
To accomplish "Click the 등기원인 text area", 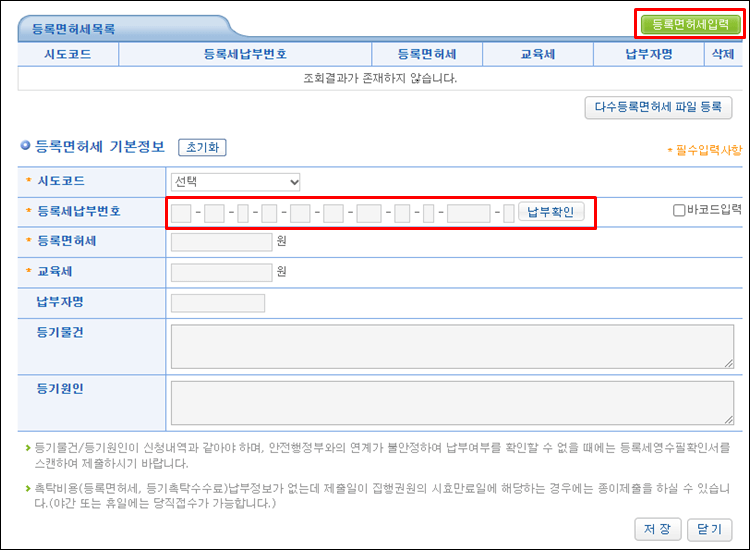I will (452, 403).
